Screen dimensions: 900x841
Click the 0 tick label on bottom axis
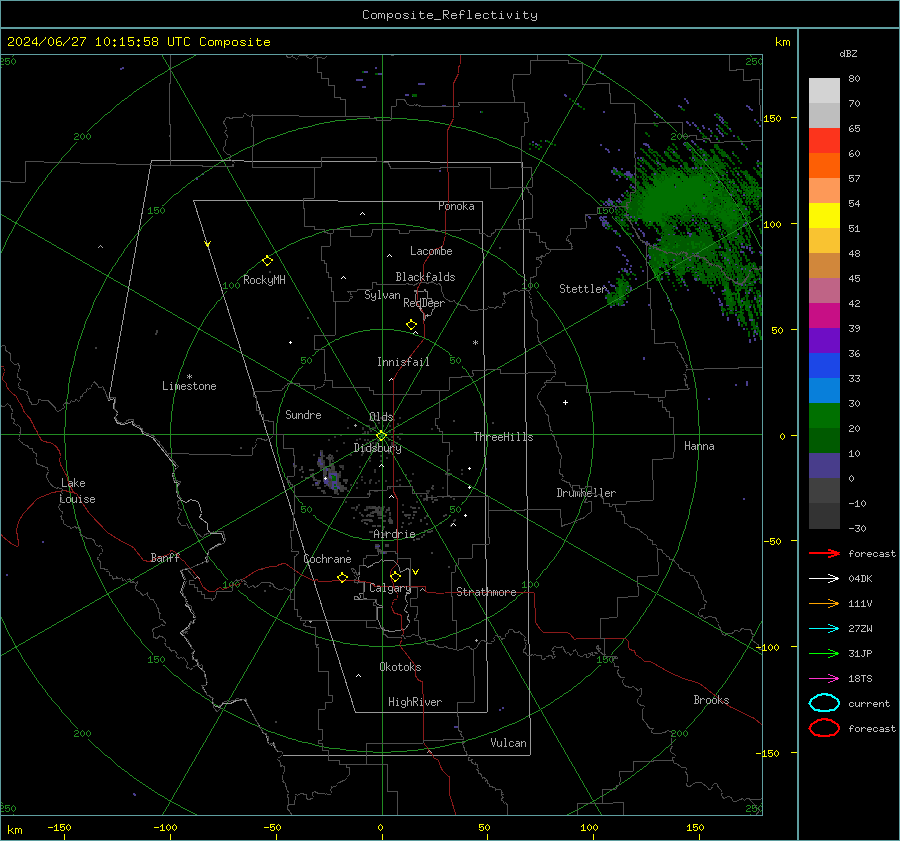coord(380,827)
